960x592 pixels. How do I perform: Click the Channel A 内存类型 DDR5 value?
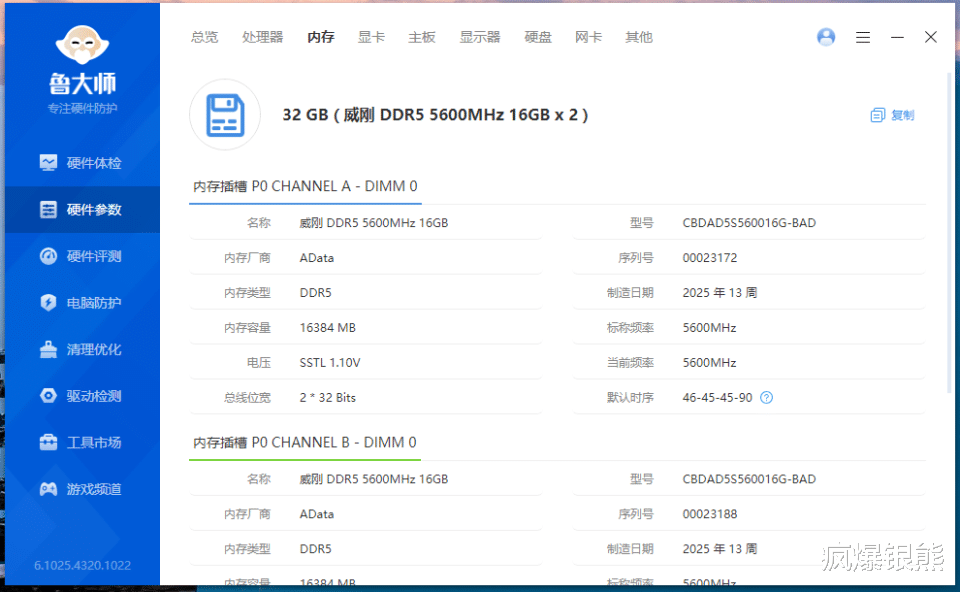click(315, 293)
